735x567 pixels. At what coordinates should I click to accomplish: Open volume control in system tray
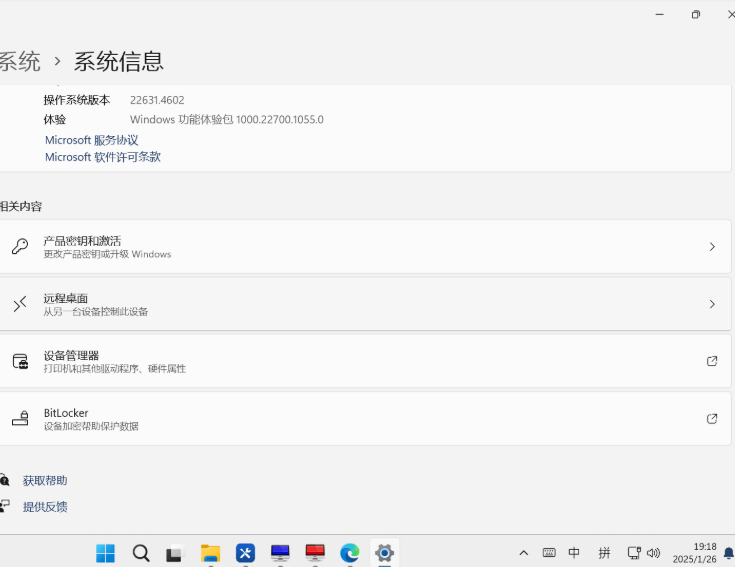(653, 553)
